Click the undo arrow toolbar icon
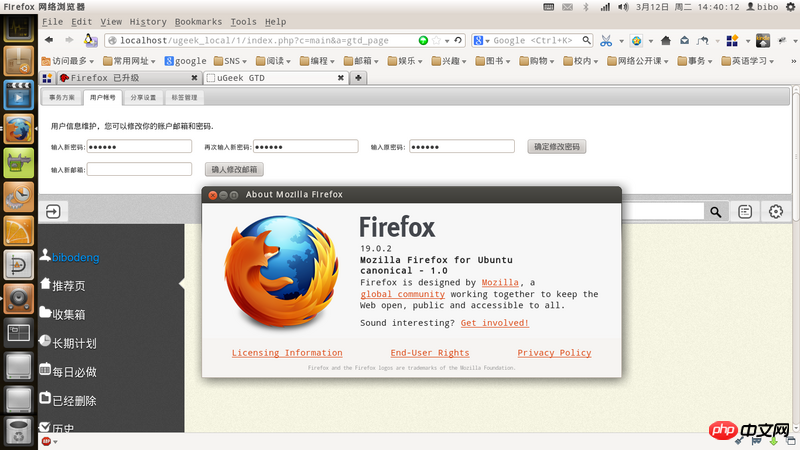This screenshot has height=450, width=800. [x=703, y=41]
